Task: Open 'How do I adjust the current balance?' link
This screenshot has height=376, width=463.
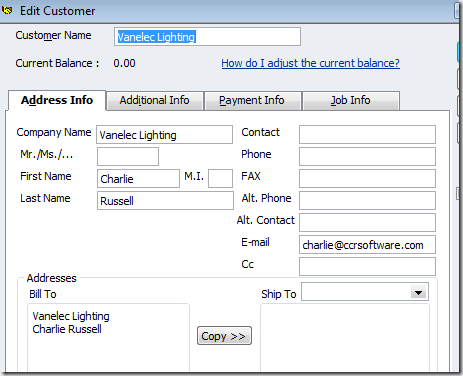Action: pos(310,63)
